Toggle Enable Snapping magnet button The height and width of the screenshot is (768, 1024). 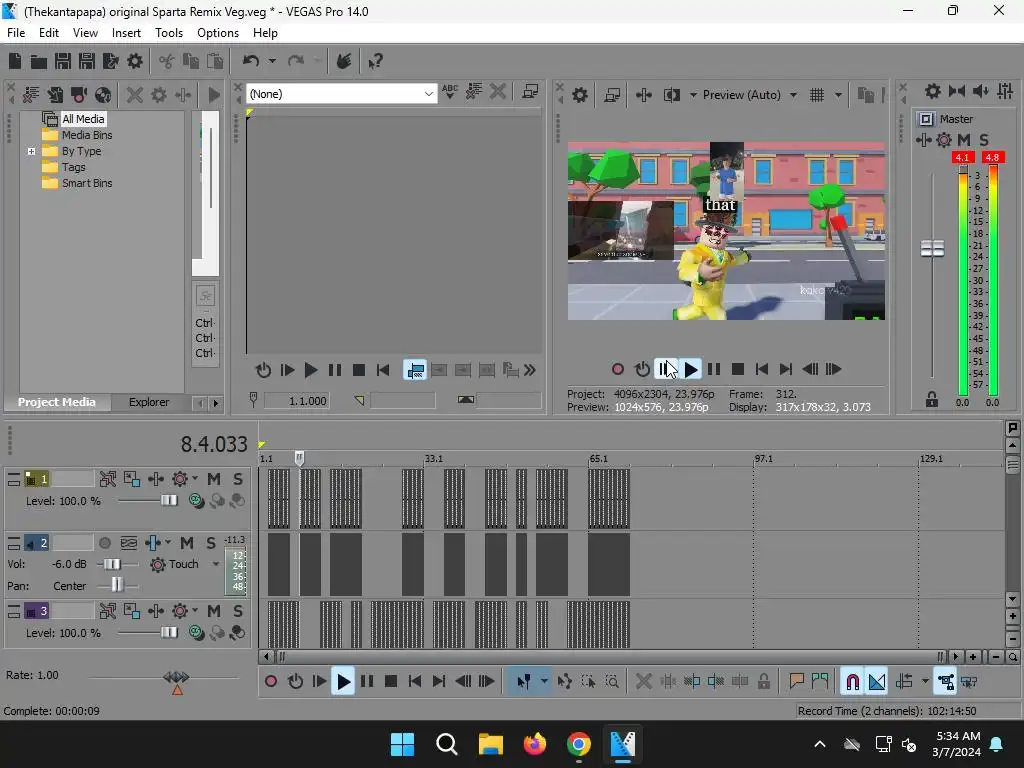[x=852, y=682]
